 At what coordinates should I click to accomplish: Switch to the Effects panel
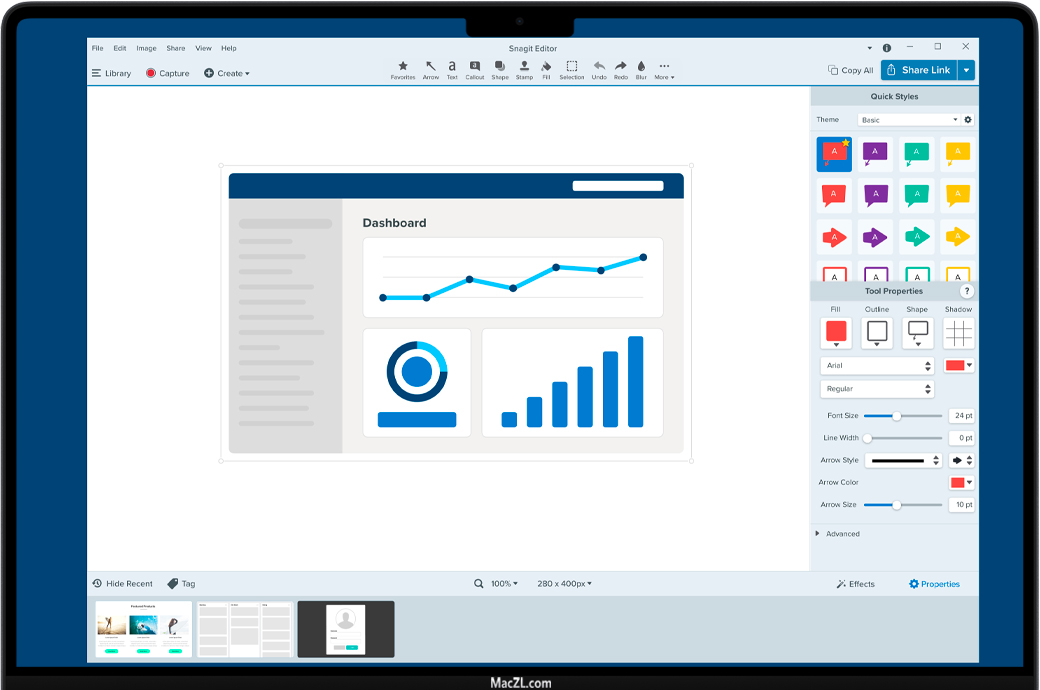point(856,584)
